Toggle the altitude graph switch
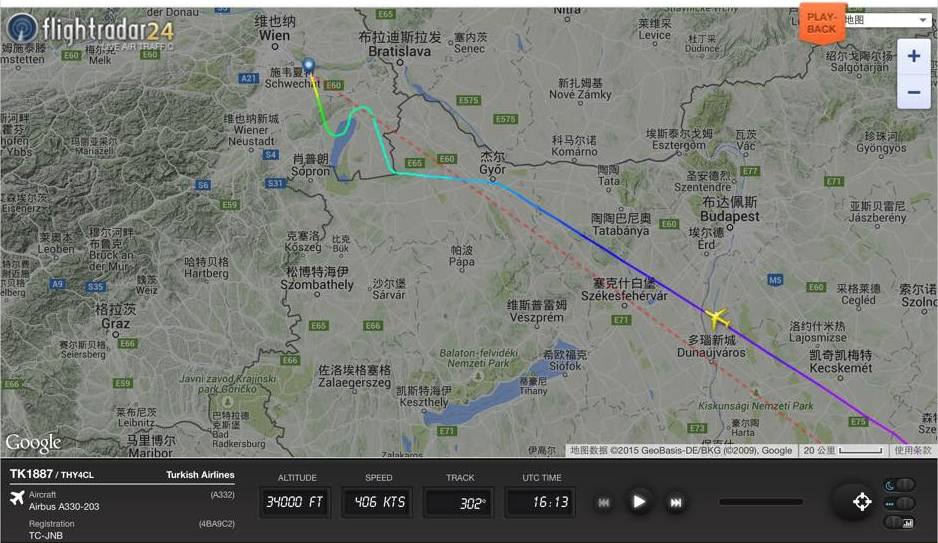Image resolution: width=938 pixels, height=543 pixels. [x=900, y=522]
